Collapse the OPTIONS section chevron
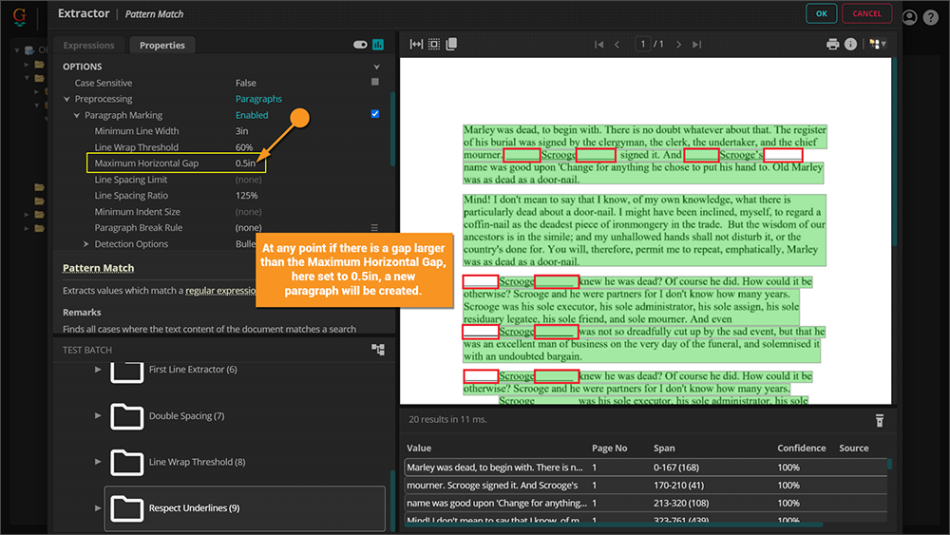This screenshot has width=950, height=535. [x=377, y=67]
